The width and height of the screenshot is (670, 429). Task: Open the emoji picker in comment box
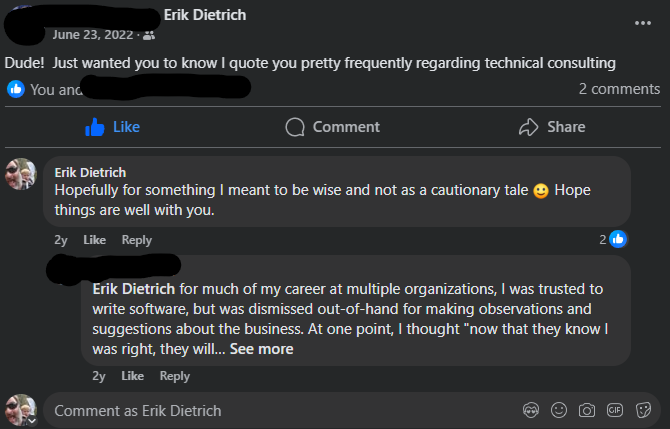pyautogui.click(x=560, y=410)
